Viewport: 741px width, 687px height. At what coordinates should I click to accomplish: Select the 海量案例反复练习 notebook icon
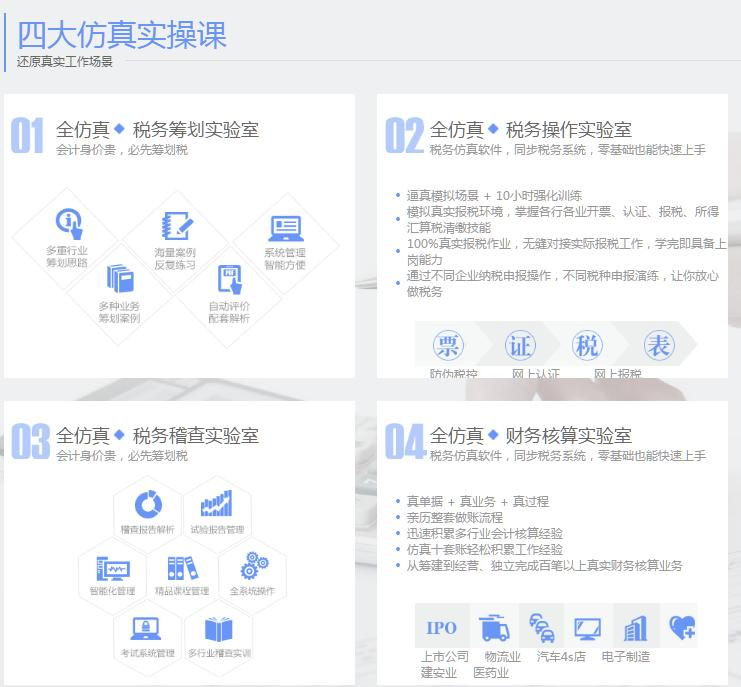click(x=177, y=225)
